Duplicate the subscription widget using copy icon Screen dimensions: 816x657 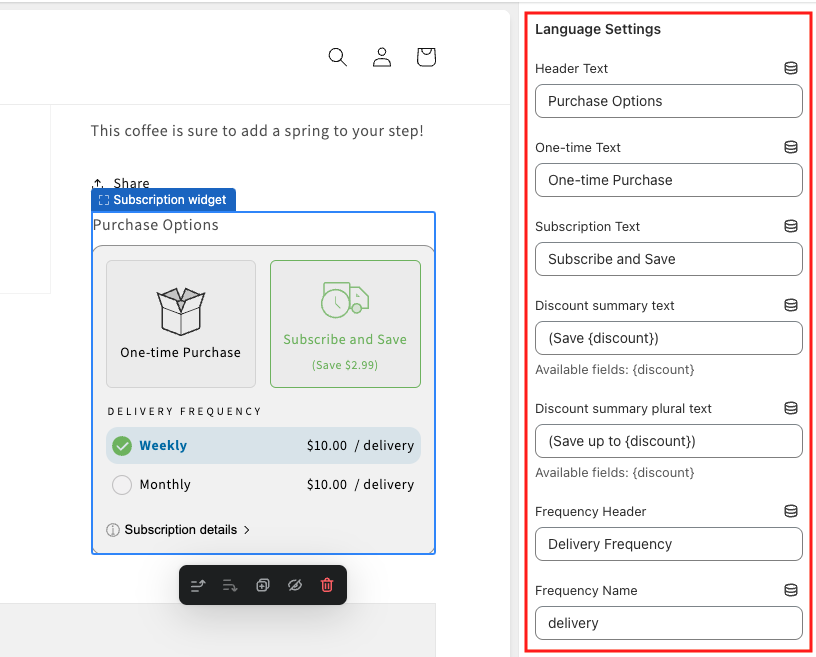(262, 585)
